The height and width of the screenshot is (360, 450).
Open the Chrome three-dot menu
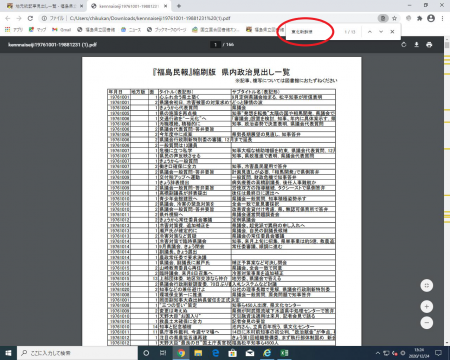click(x=442, y=18)
